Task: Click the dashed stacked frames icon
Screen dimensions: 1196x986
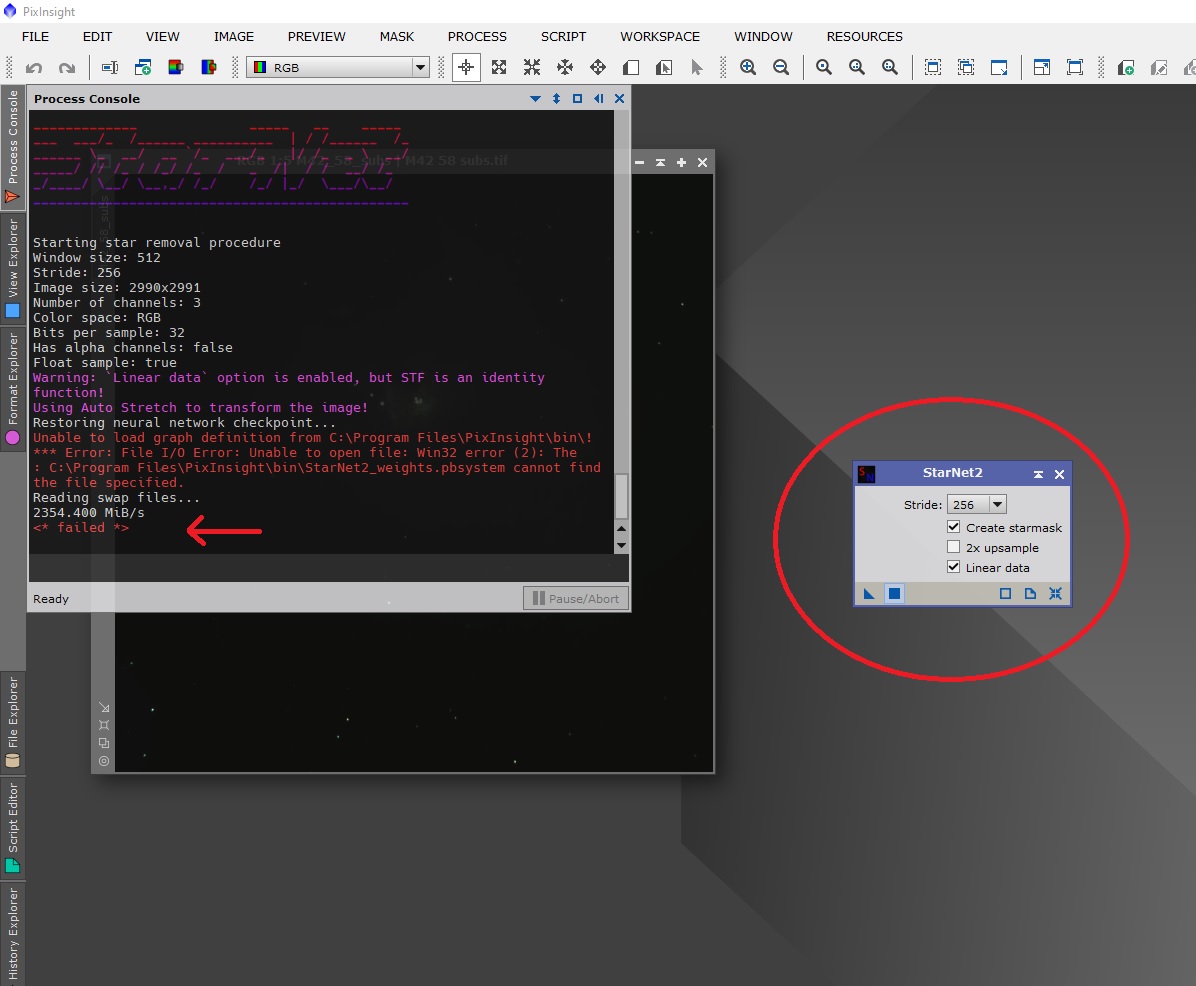Action: pyautogui.click(x=966, y=68)
